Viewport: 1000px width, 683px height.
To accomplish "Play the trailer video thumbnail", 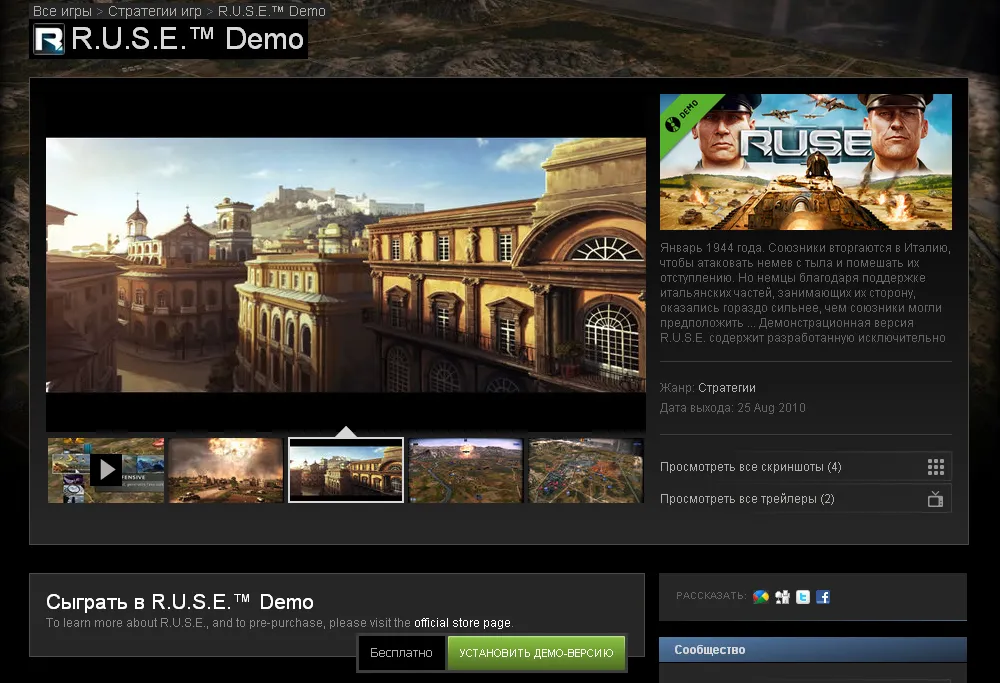I will 106,470.
